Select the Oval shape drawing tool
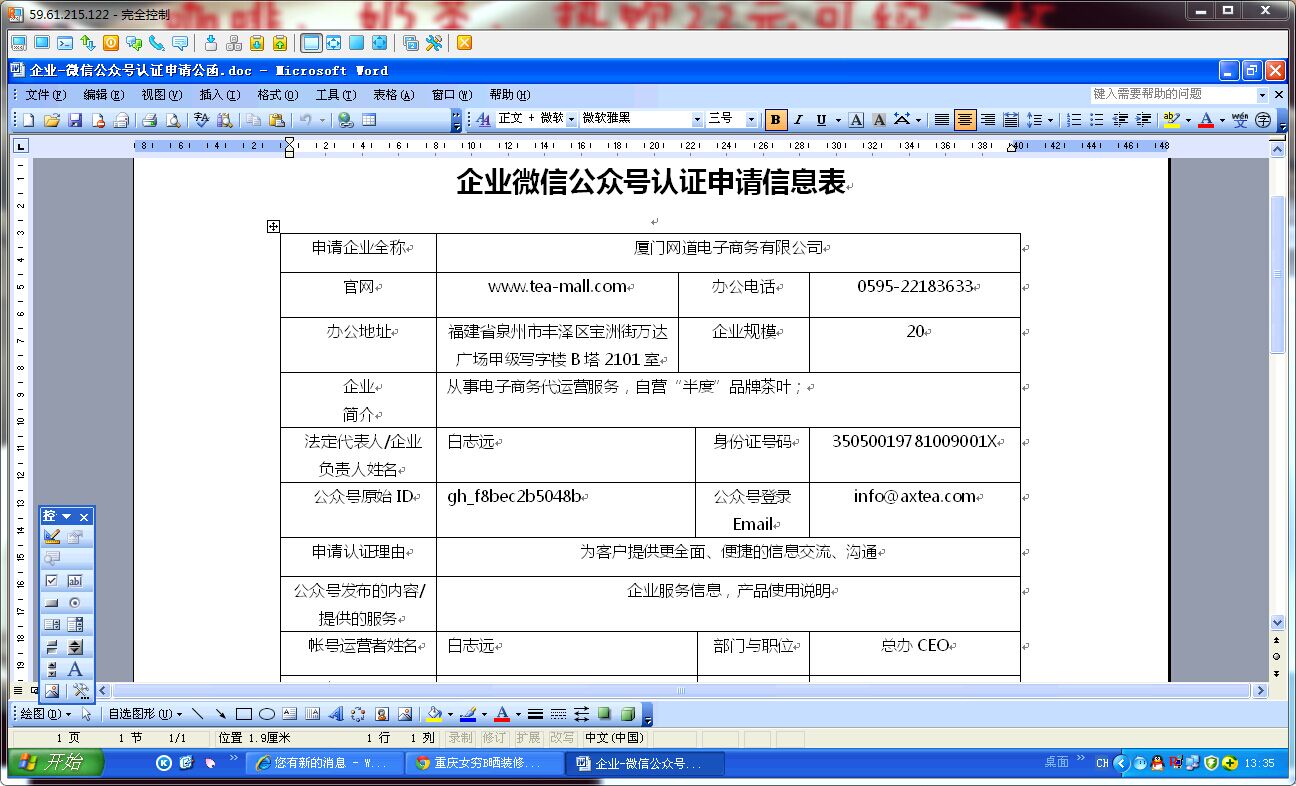The height and width of the screenshot is (786, 1296). coord(267,714)
